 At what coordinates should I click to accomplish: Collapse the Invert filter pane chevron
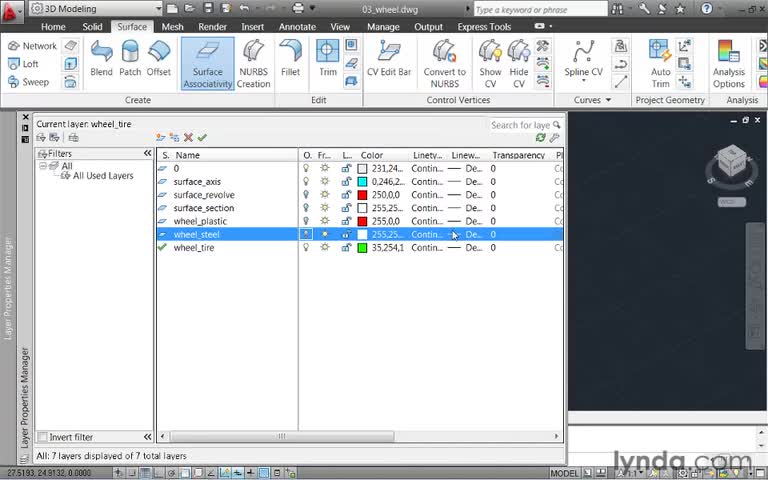tap(147, 436)
